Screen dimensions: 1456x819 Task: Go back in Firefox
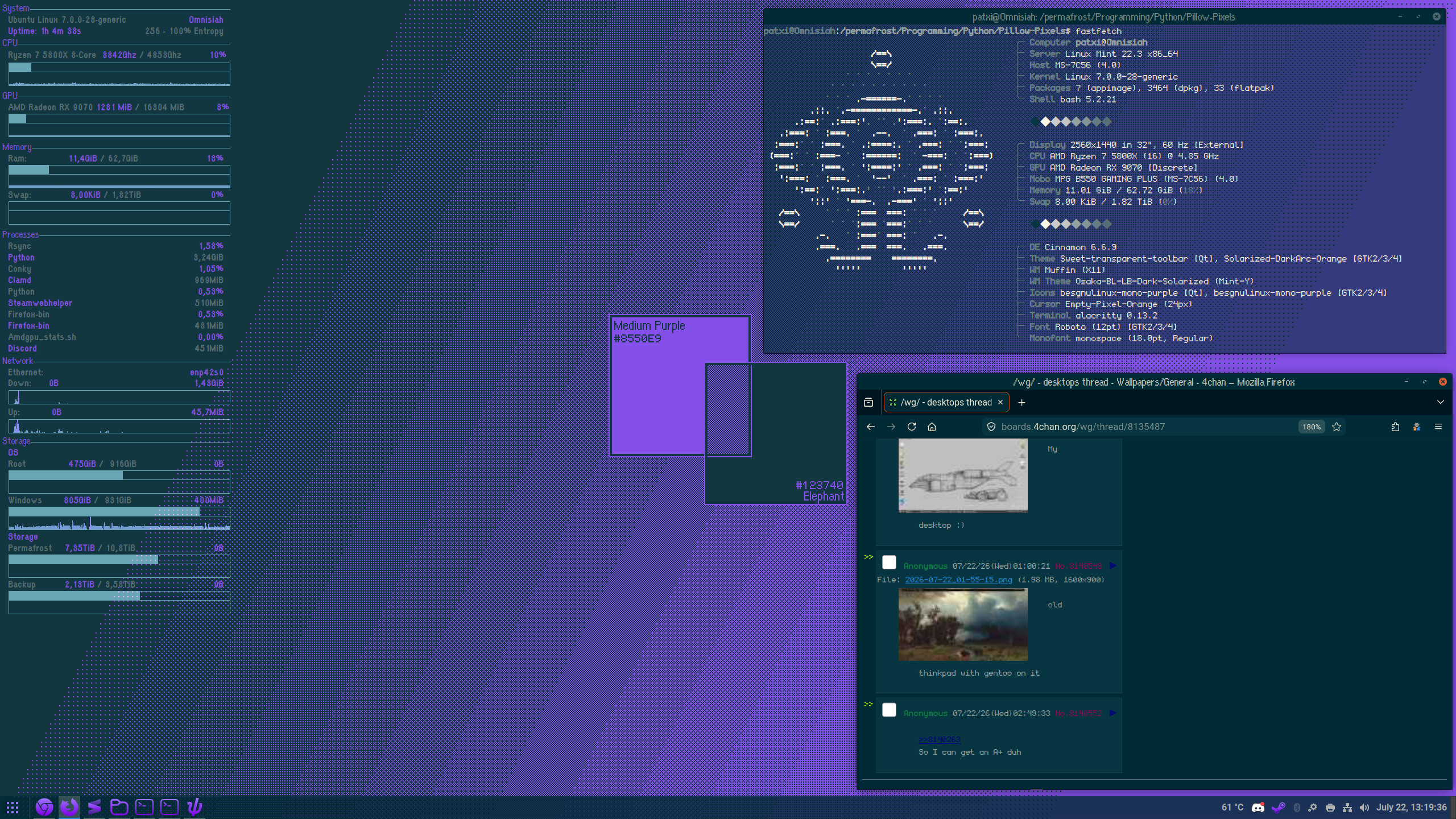tap(871, 427)
